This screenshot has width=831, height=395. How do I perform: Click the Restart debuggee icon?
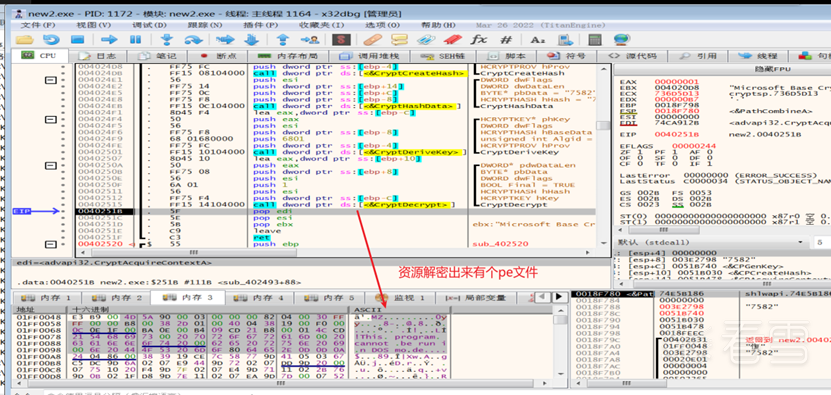point(51,39)
